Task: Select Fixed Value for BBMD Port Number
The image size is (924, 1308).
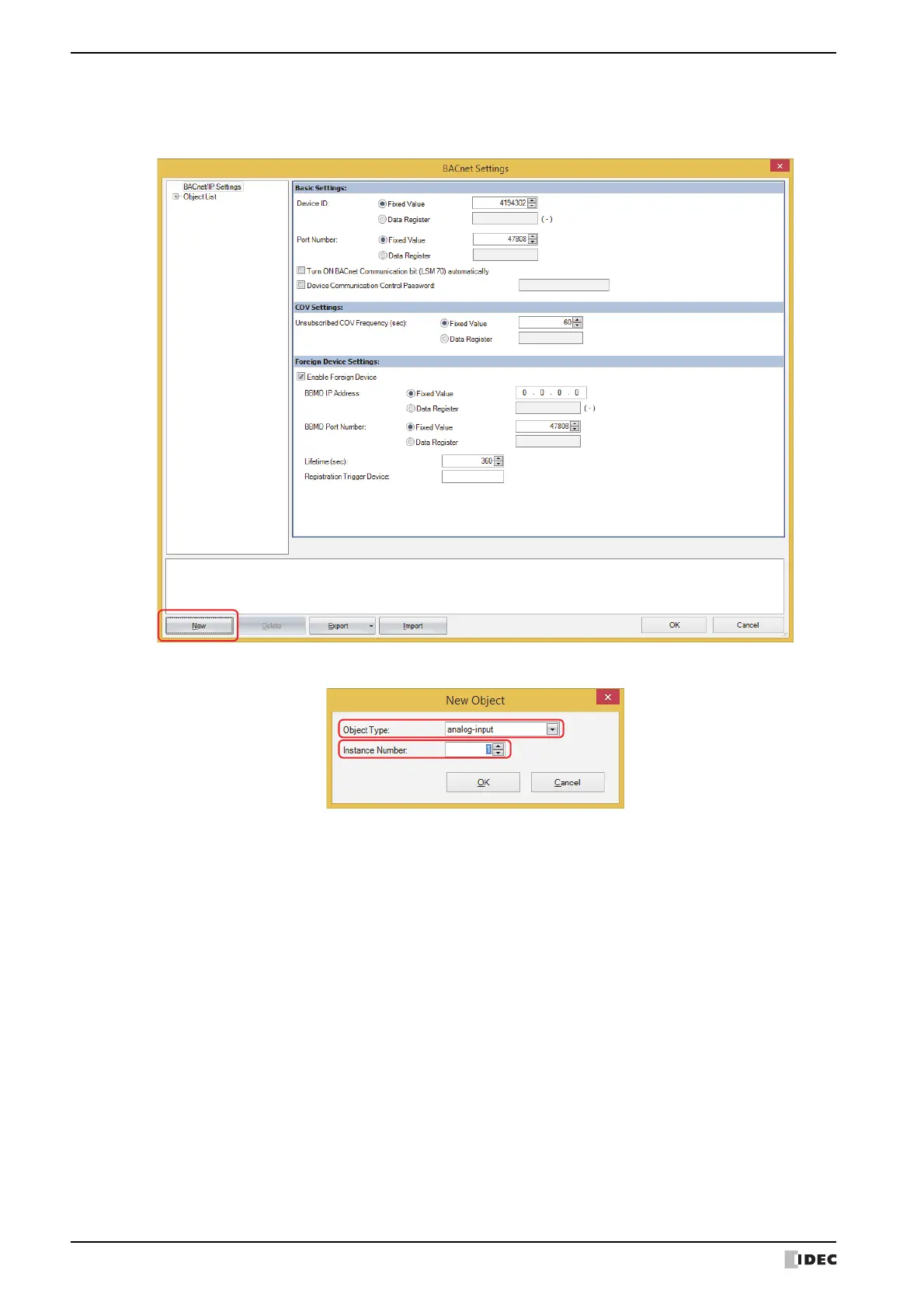Action: click(410, 427)
